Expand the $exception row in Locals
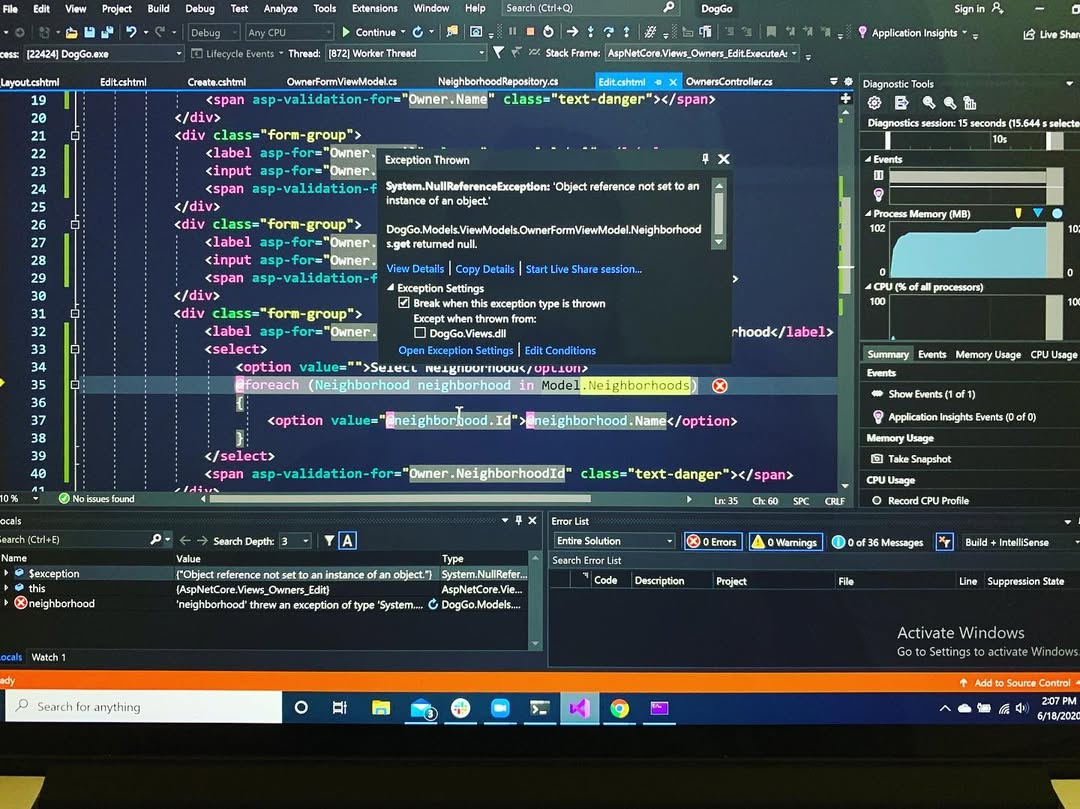 tap(7, 574)
